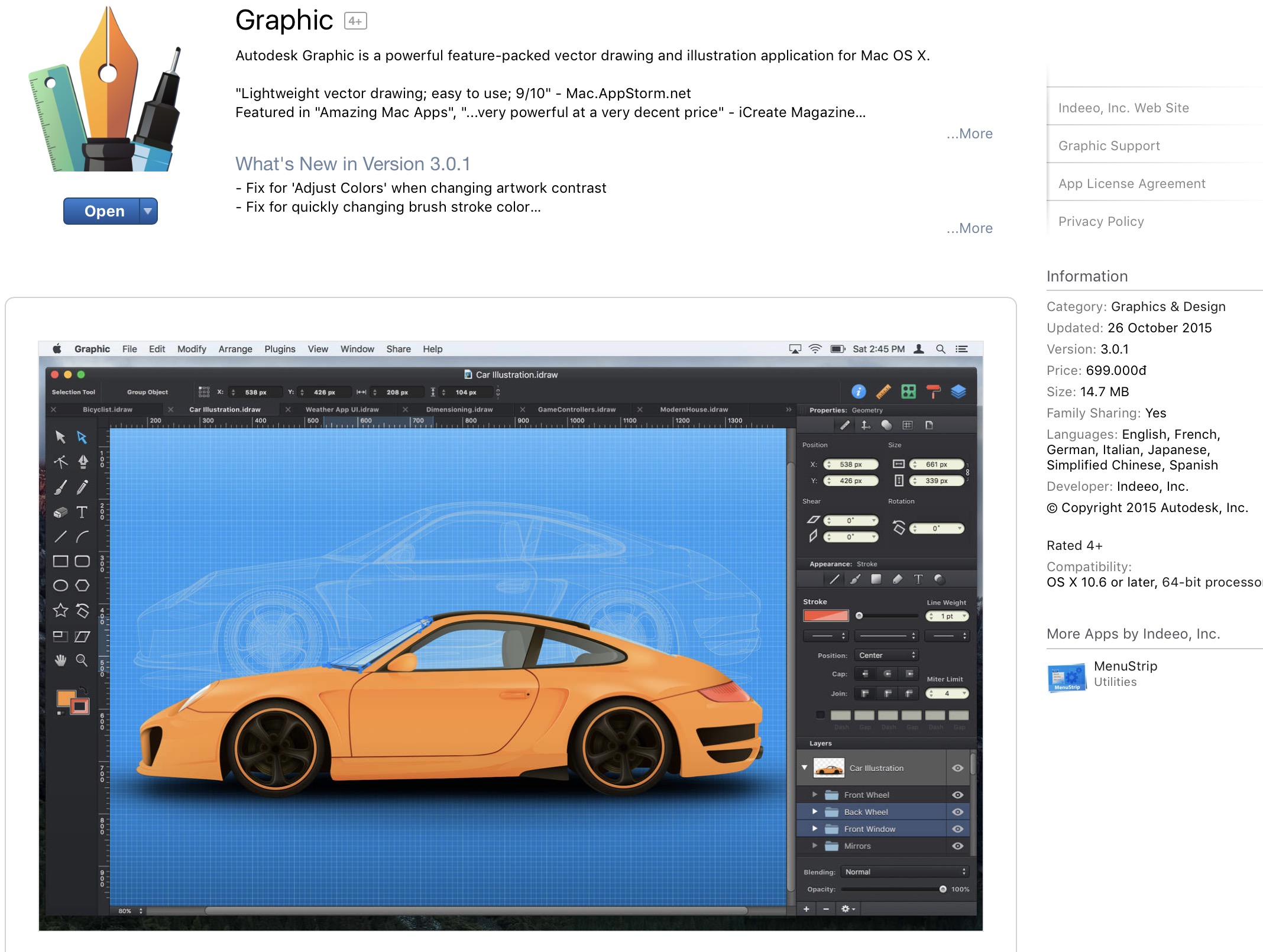This screenshot has height=952, width=1263.
Task: Select the blue Direct Selection arrow tool
Action: coord(82,437)
